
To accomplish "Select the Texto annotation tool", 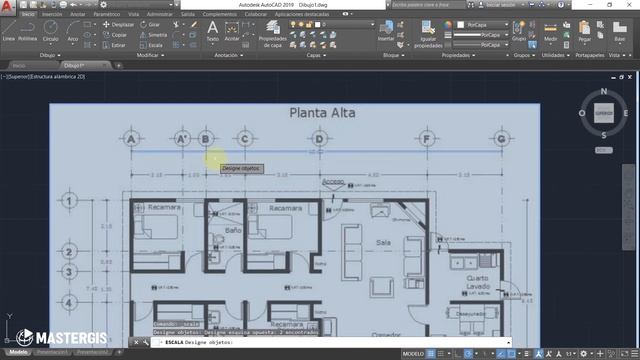I will pos(212,31).
